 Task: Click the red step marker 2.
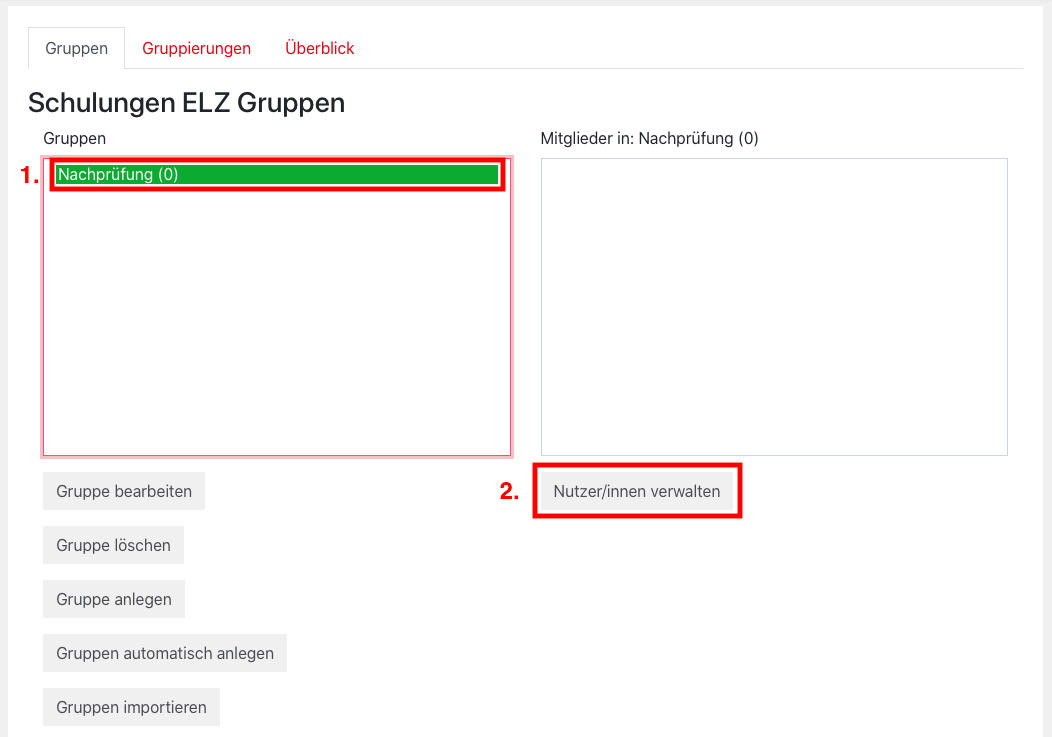coord(510,491)
